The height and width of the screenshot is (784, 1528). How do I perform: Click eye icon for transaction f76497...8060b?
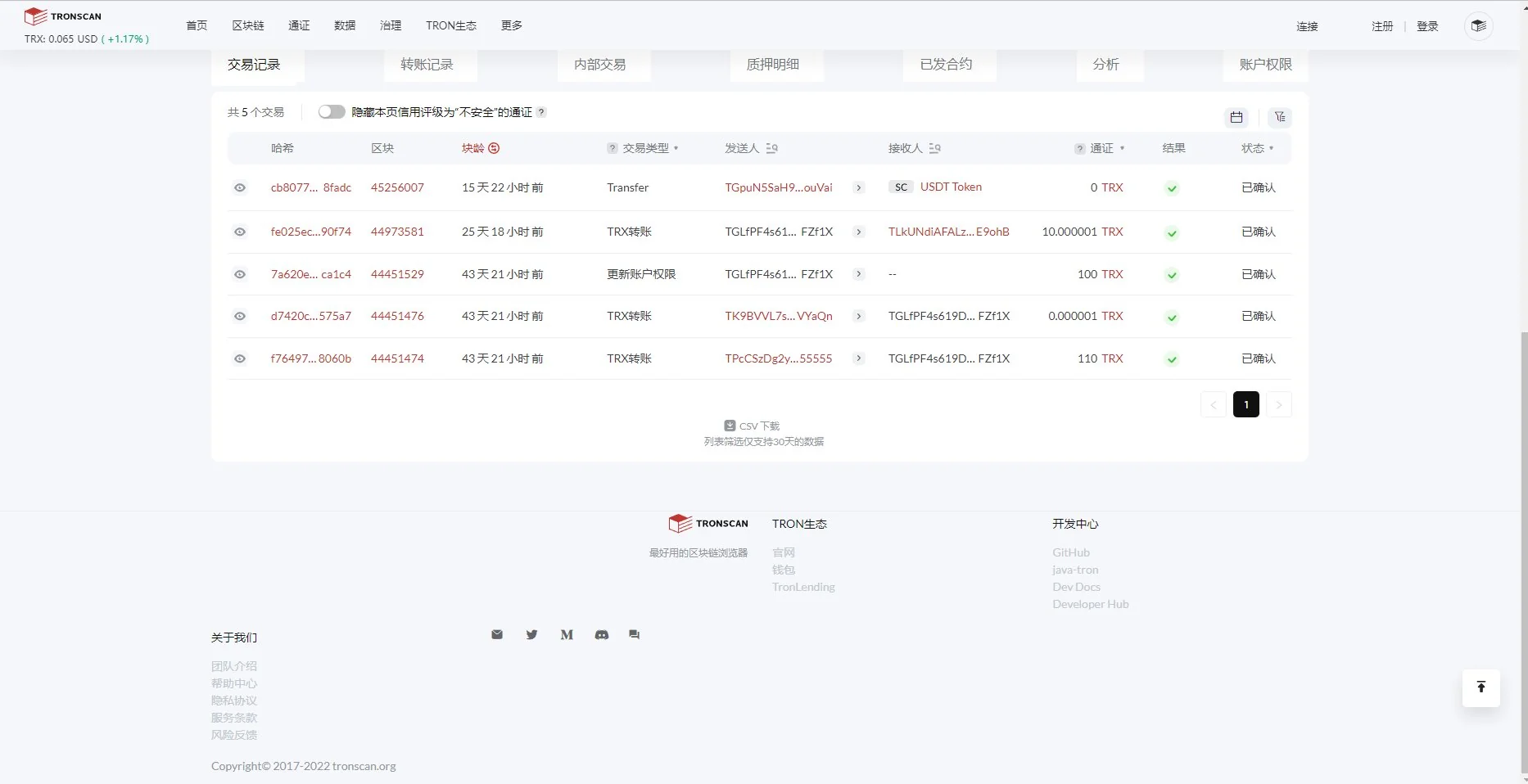(240, 359)
